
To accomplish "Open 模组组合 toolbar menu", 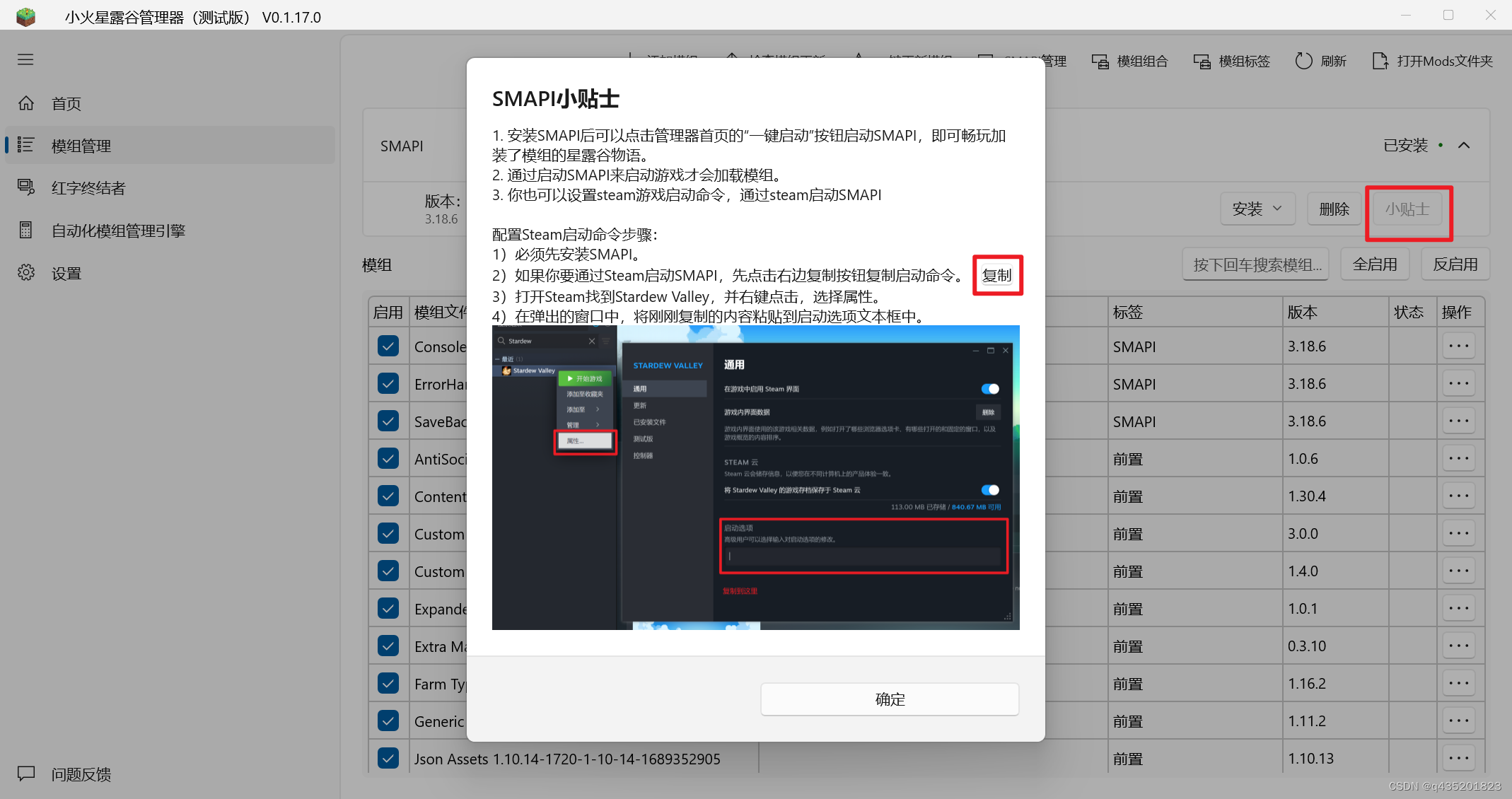I will [1130, 62].
